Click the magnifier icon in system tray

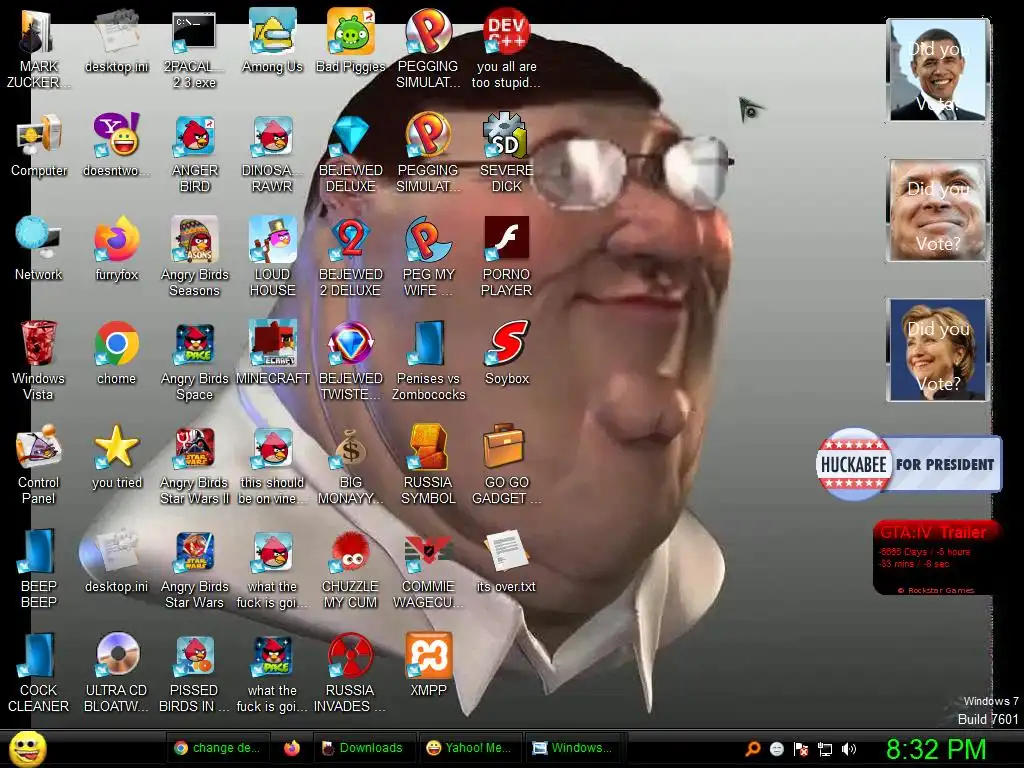point(753,748)
